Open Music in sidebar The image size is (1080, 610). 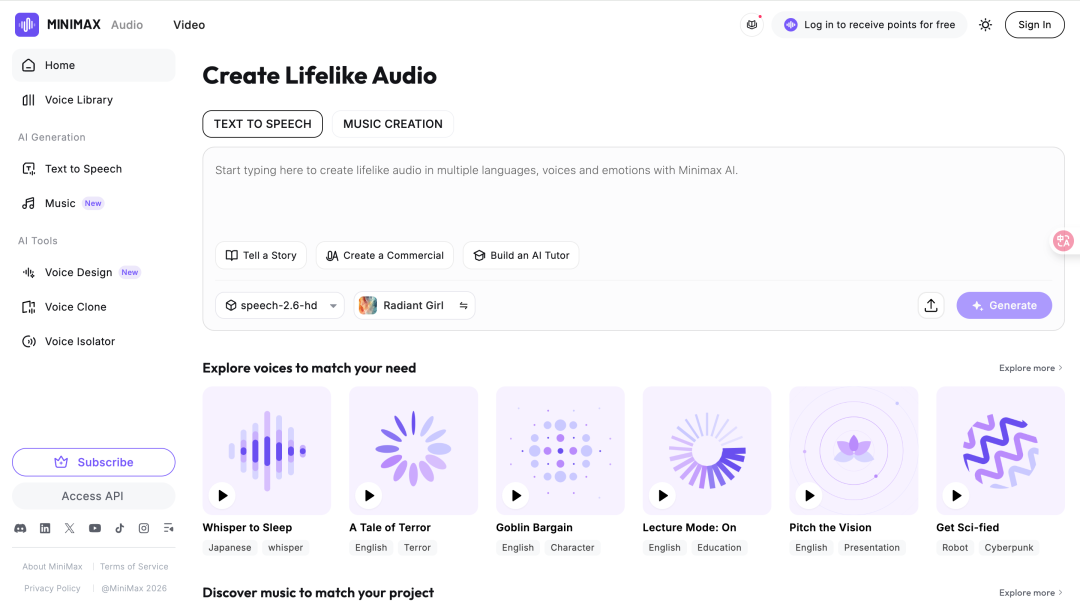pos(94,203)
